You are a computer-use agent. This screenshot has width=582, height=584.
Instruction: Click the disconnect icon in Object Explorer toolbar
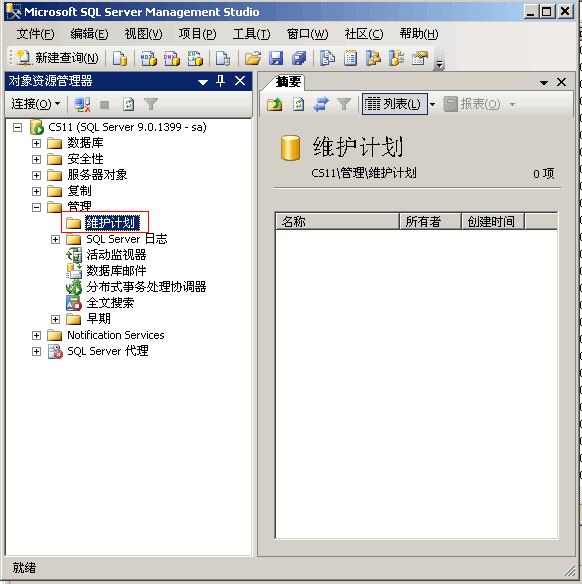[82, 104]
